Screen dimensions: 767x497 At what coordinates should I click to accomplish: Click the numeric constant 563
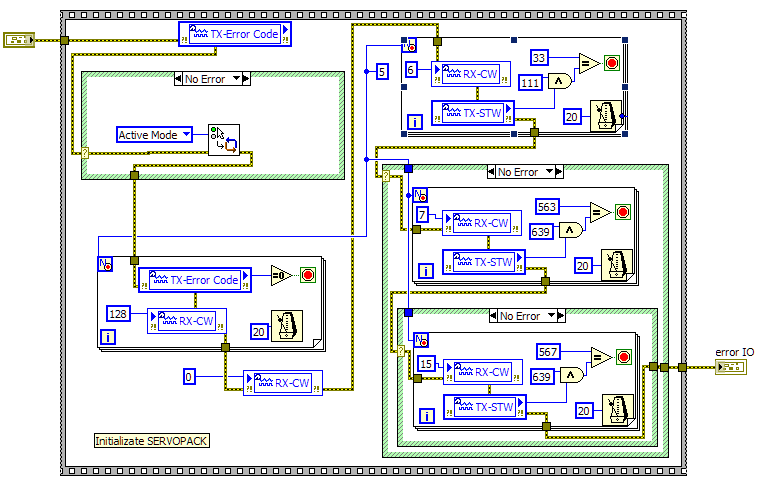coord(547,206)
